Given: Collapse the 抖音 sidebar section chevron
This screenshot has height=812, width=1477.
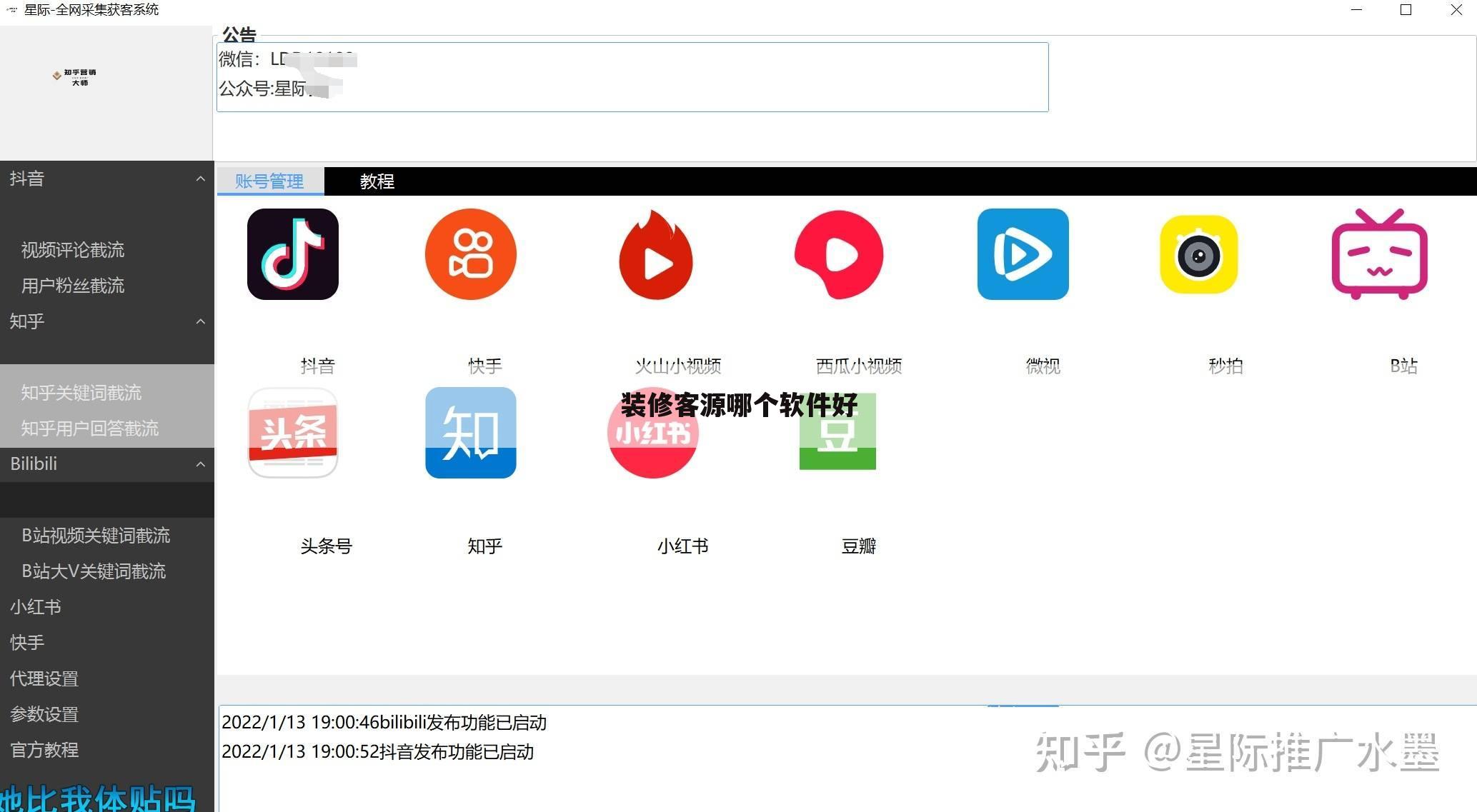Looking at the screenshot, I should coord(201,179).
